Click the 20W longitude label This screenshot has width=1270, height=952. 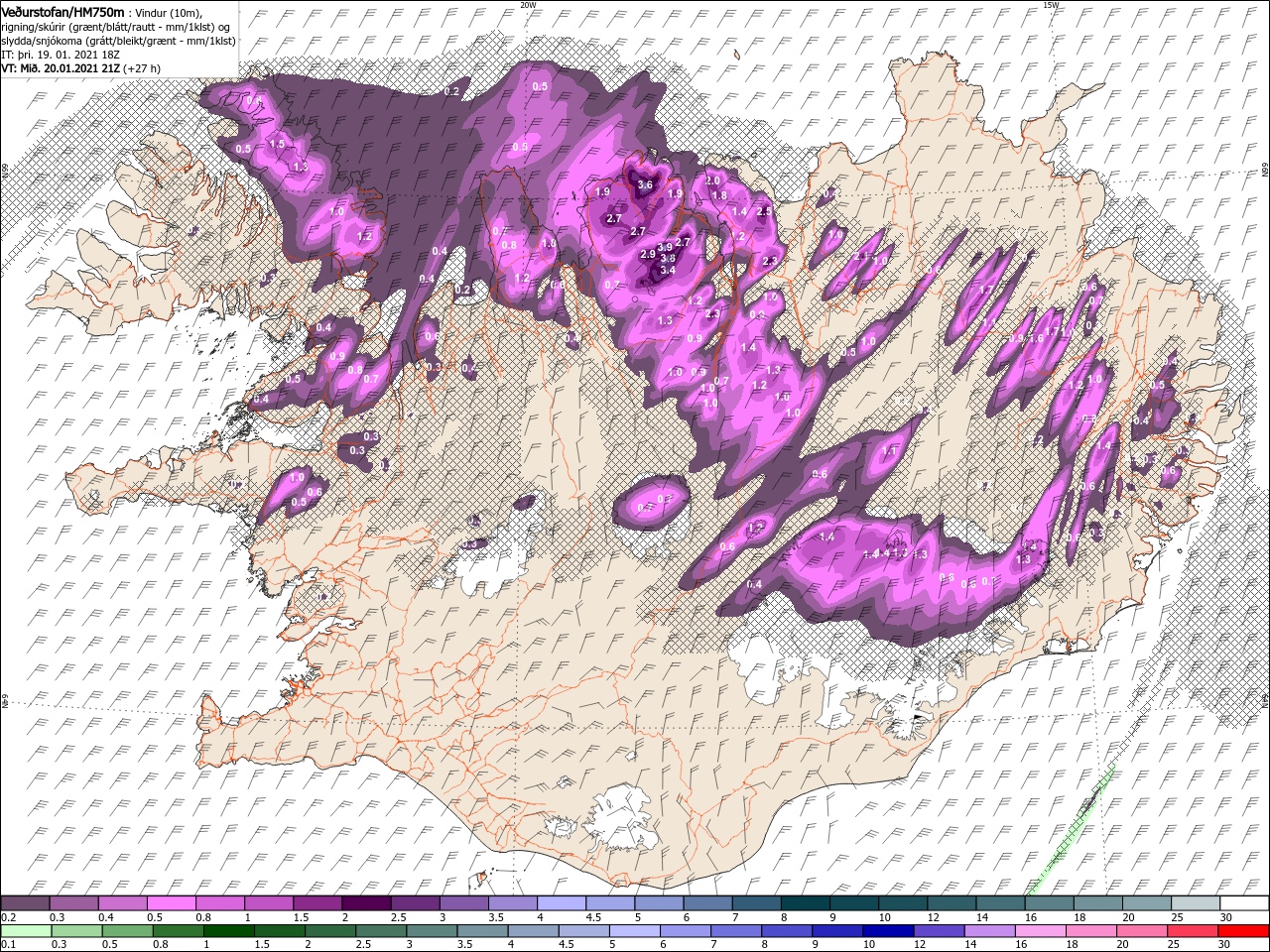[x=528, y=5]
